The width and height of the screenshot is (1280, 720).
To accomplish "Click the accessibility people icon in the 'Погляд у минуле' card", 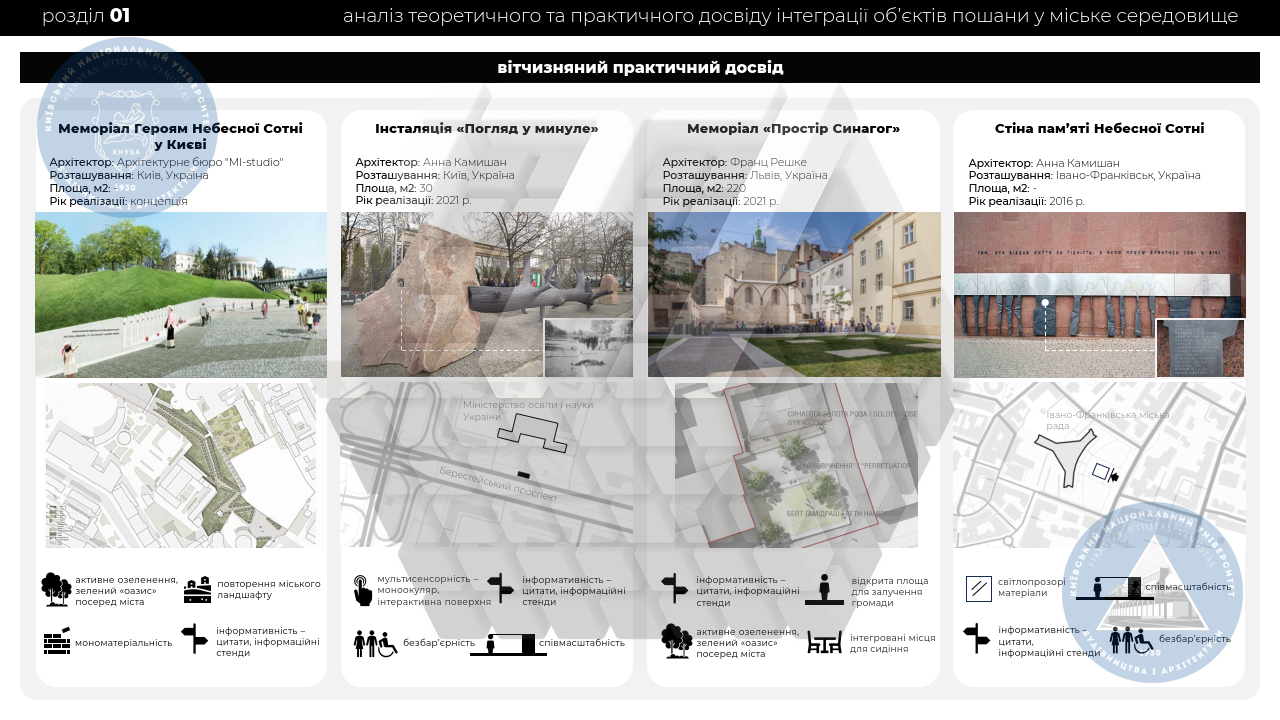I will [x=376, y=643].
